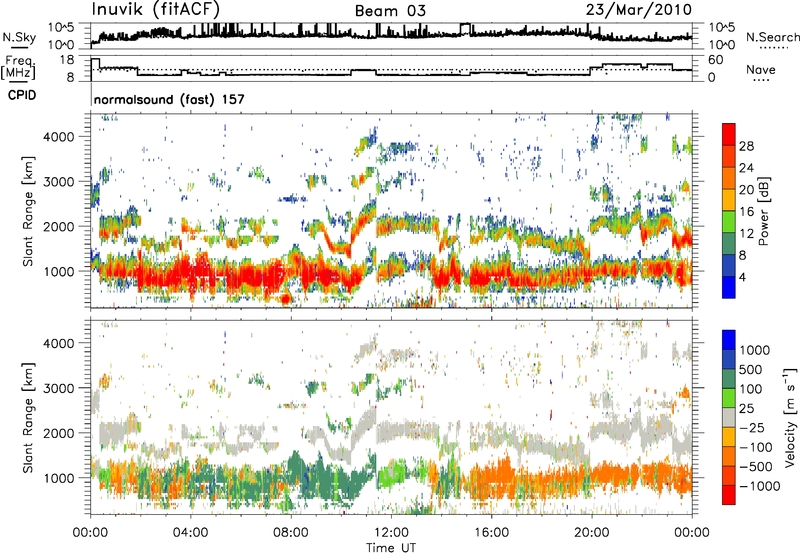Click the blue top of velocity colorbar
Image resolution: width=800 pixels, height=554 pixels.
[729, 340]
